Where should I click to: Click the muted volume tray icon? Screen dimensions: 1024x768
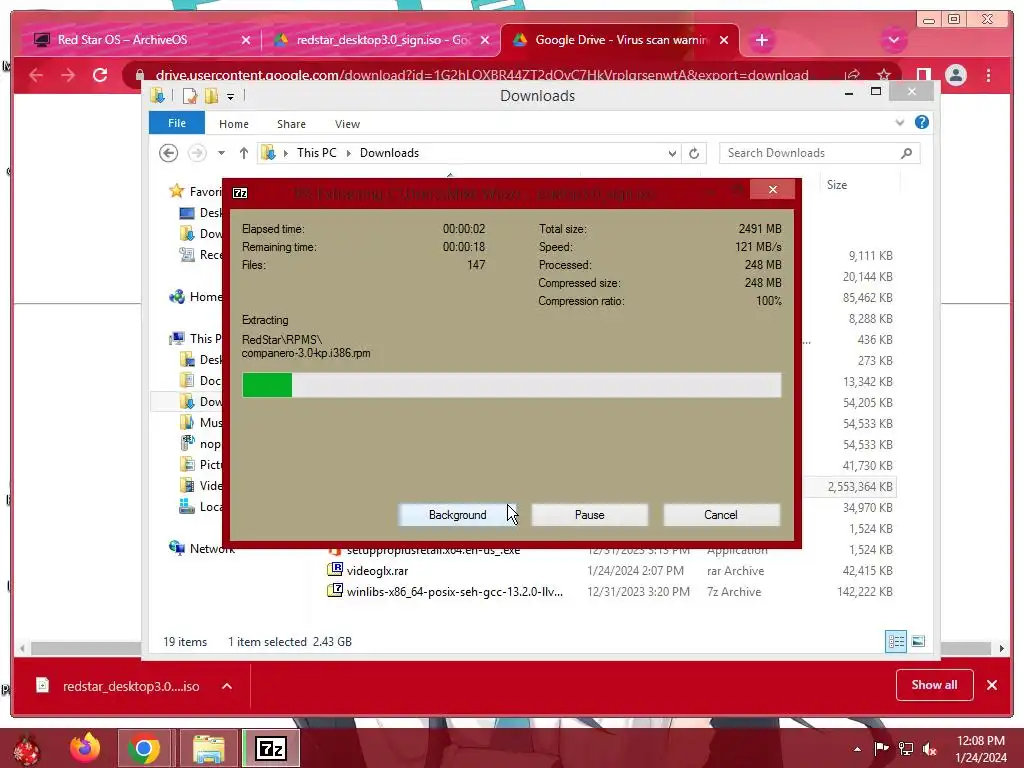(929, 748)
